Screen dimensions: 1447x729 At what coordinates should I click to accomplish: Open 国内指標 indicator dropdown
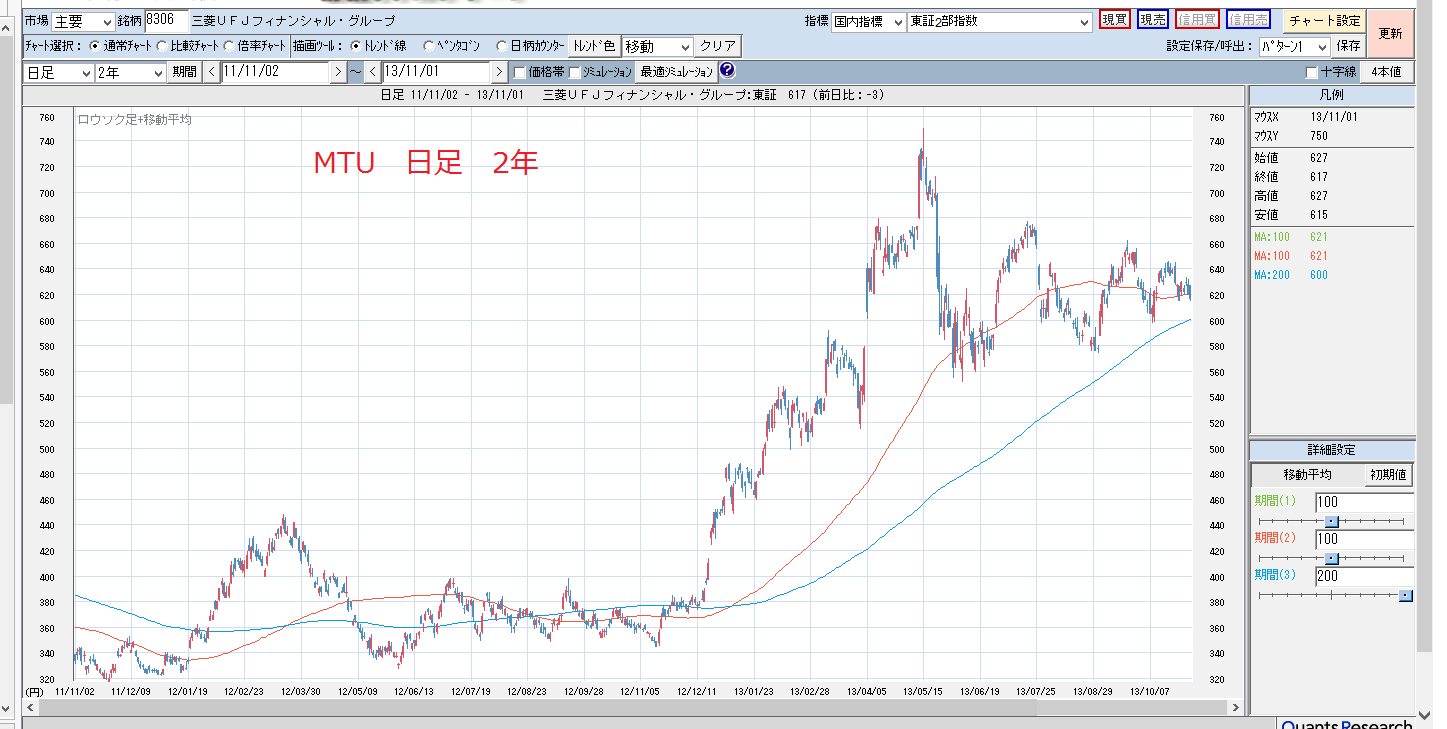[x=868, y=21]
